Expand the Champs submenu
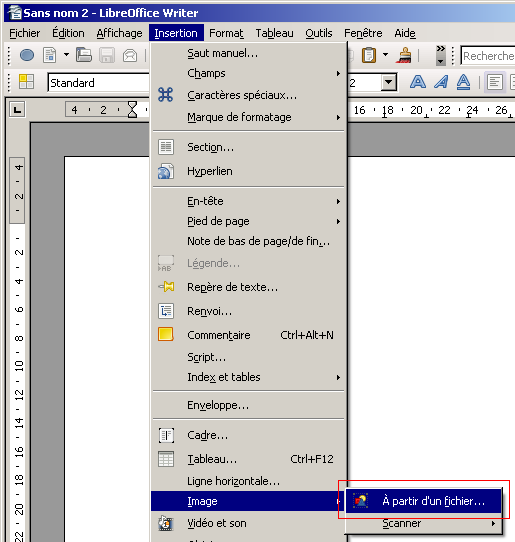 pyautogui.click(x=249, y=73)
